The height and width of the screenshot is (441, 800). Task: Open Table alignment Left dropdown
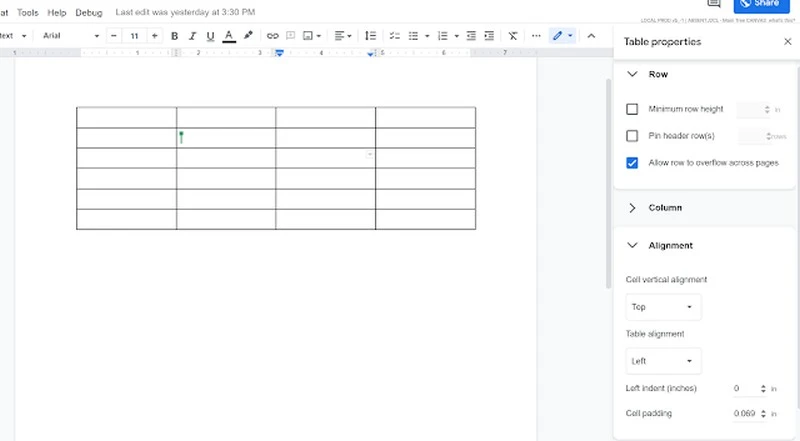tap(663, 361)
